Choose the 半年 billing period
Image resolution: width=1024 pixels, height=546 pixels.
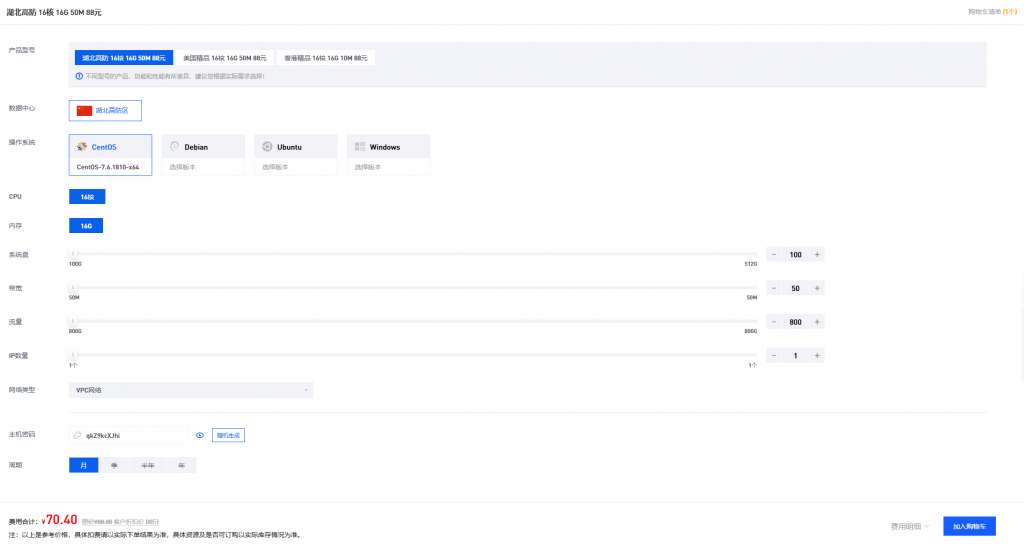pyautogui.click(x=148, y=465)
